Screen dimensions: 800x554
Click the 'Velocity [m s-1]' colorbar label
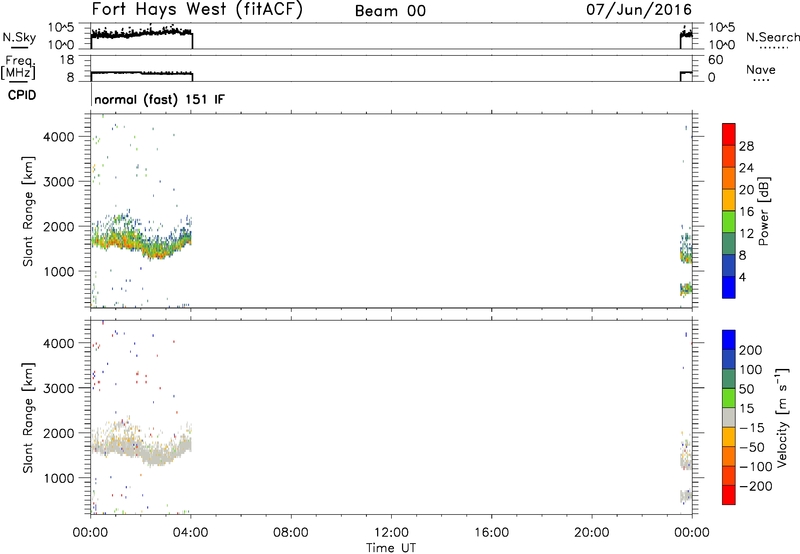pos(782,417)
